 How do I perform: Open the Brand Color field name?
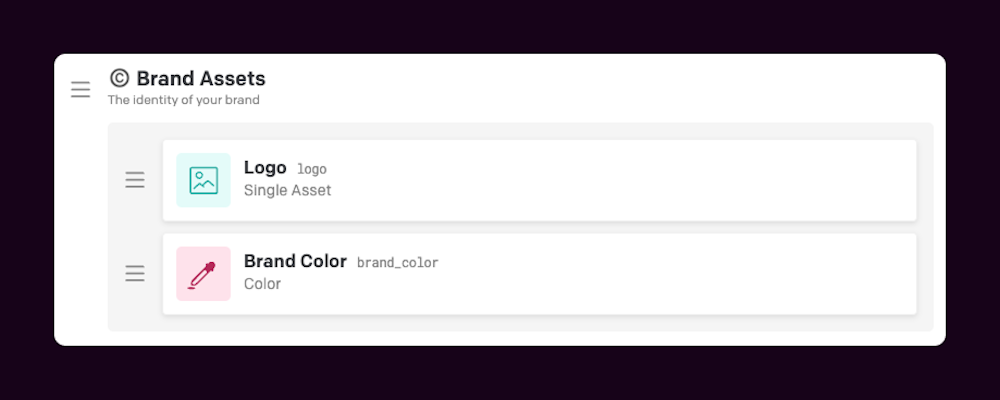click(295, 262)
